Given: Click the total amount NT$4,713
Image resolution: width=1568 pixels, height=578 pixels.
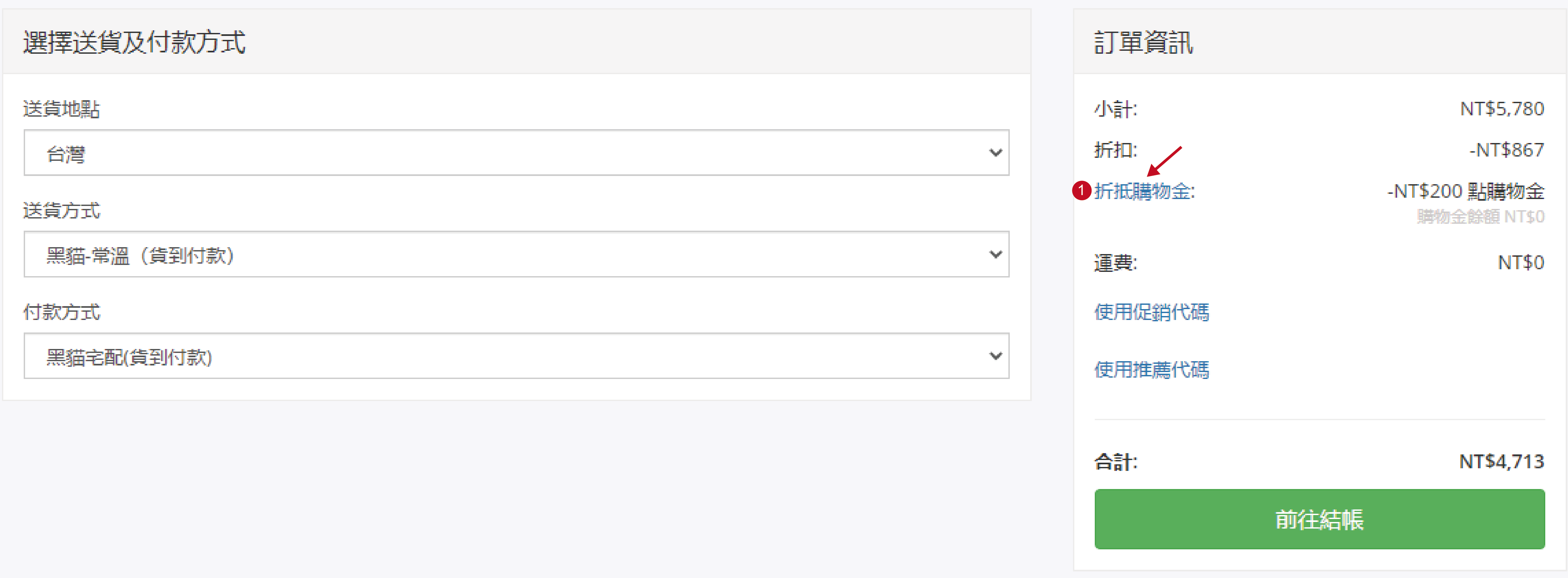Looking at the screenshot, I should click(x=1502, y=461).
